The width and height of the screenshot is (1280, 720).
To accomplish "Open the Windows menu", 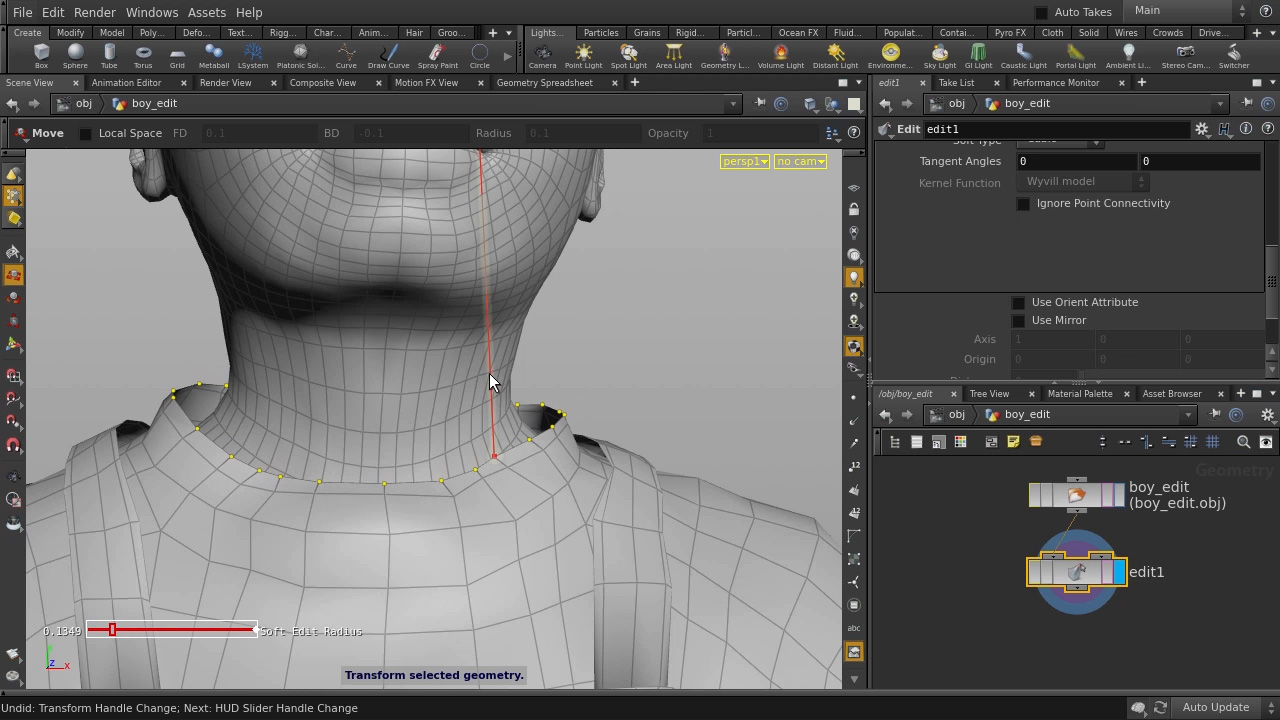I will pyautogui.click(x=151, y=12).
